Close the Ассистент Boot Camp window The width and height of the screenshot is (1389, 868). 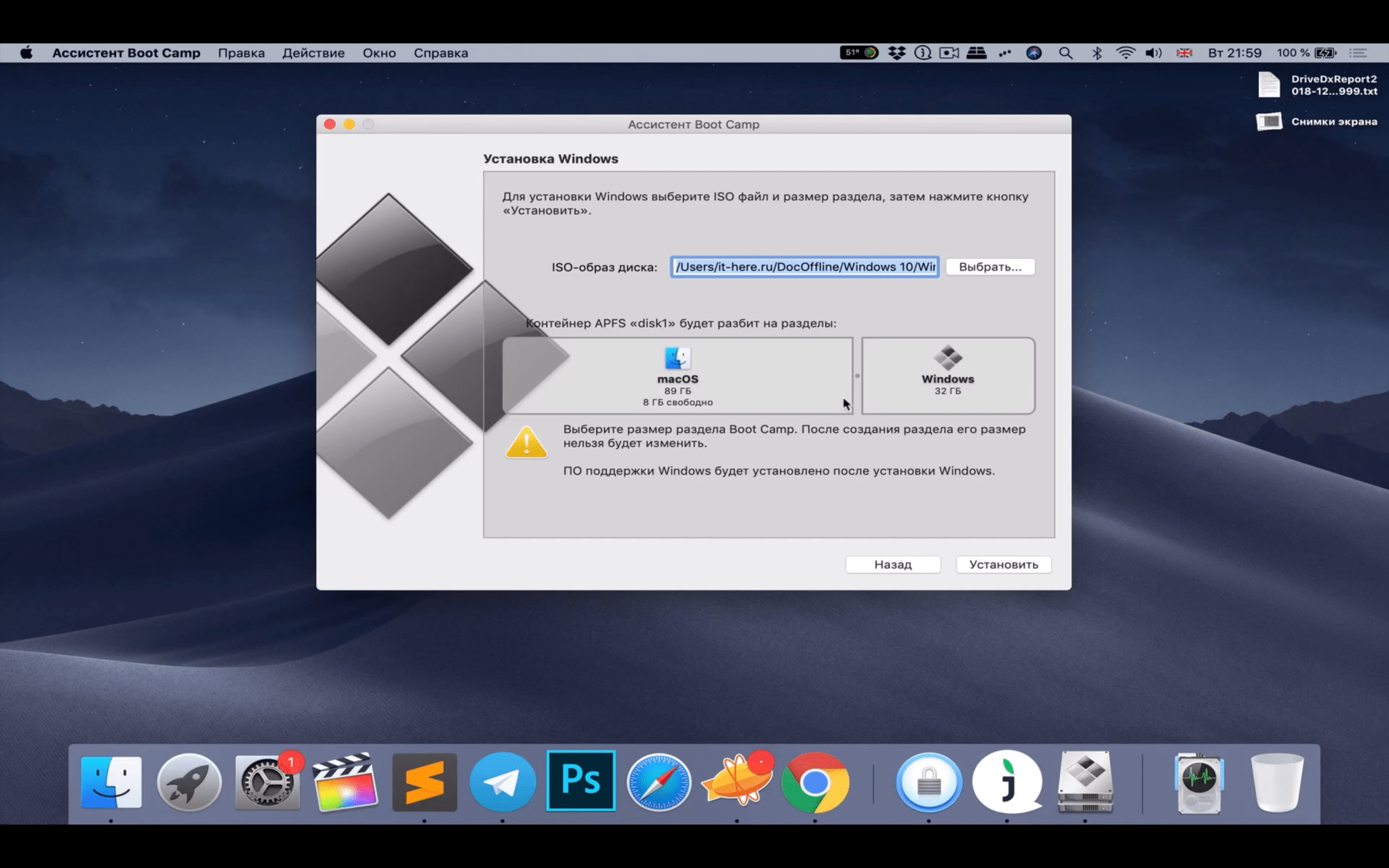tap(330, 124)
